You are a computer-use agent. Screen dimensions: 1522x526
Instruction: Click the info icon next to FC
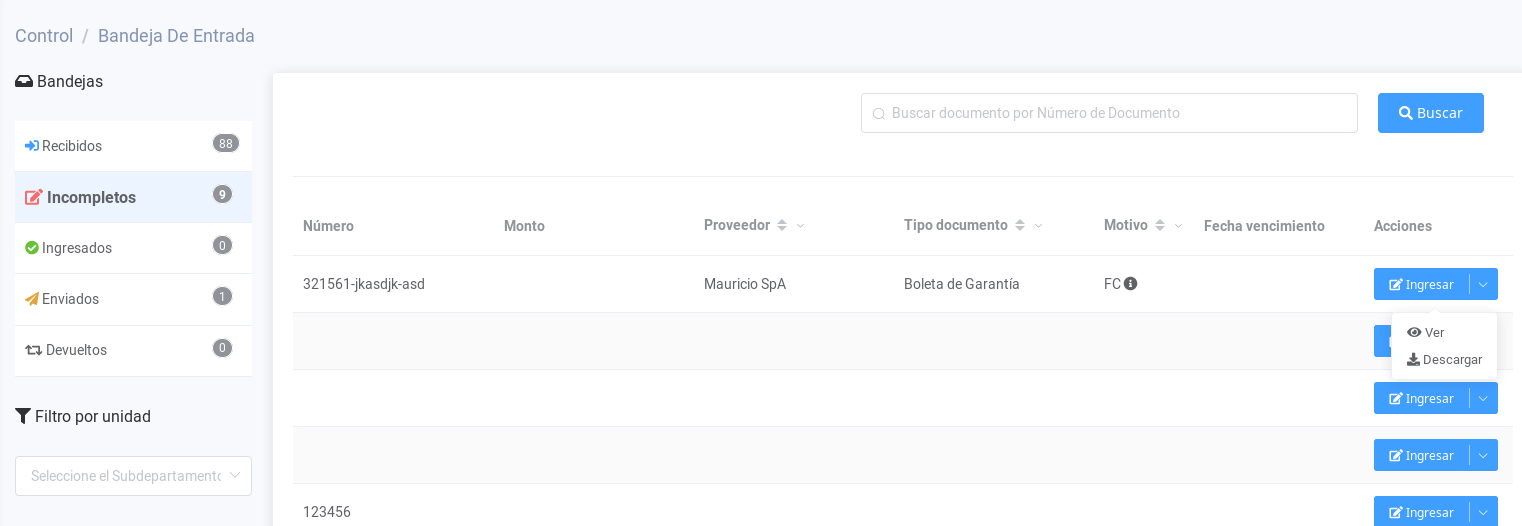(1130, 284)
